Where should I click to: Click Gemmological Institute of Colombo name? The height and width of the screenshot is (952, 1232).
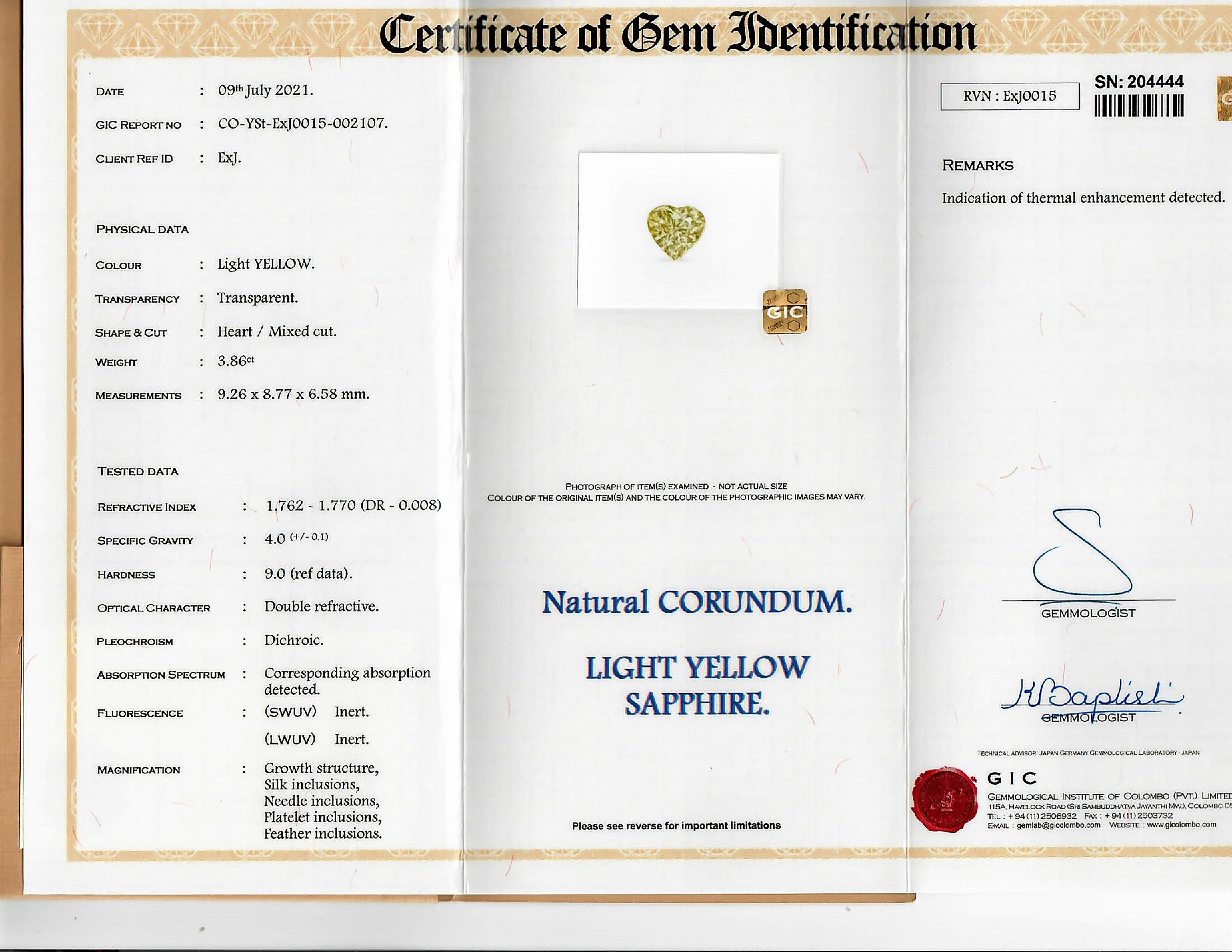click(1110, 796)
